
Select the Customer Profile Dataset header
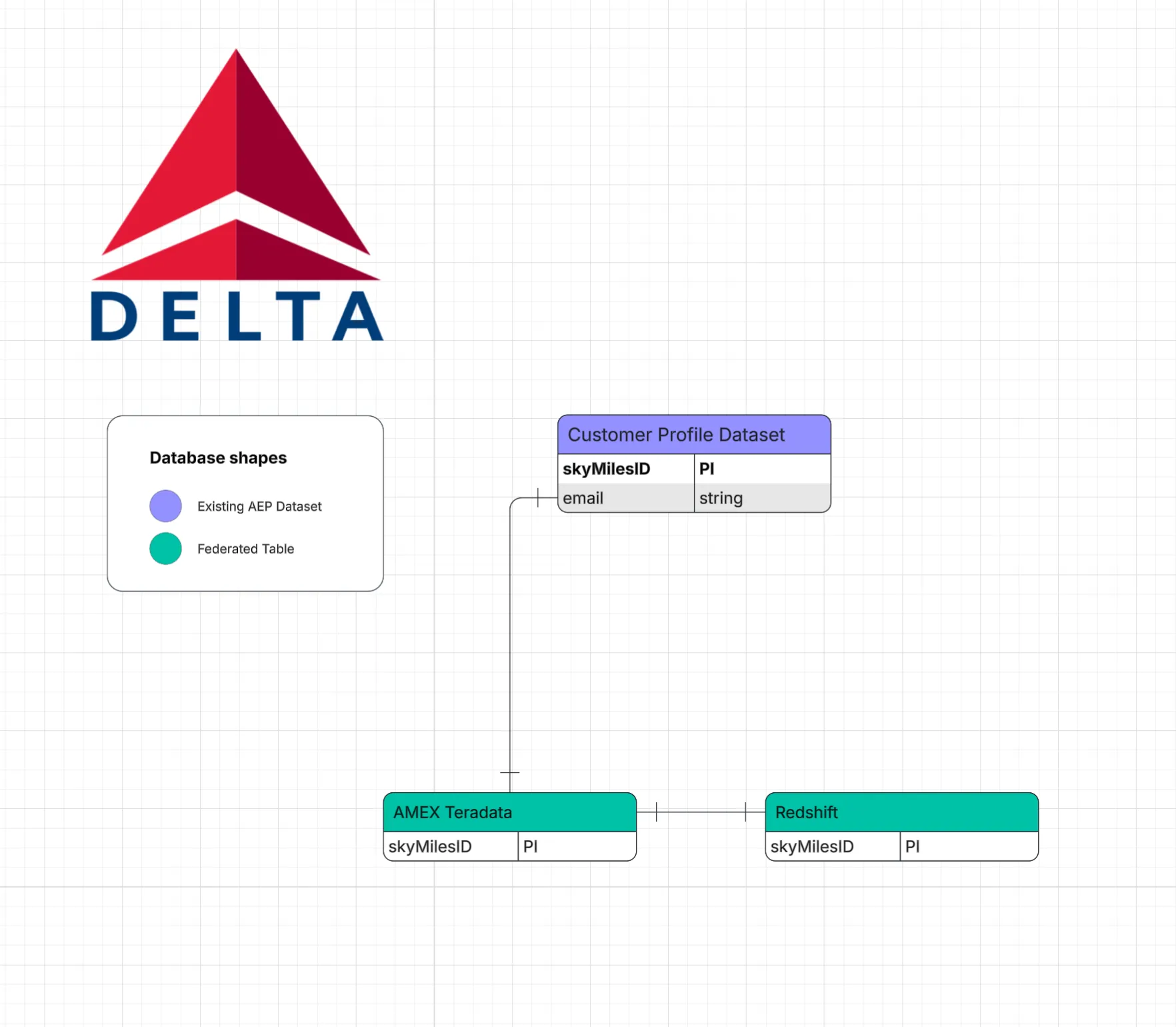[x=694, y=435]
